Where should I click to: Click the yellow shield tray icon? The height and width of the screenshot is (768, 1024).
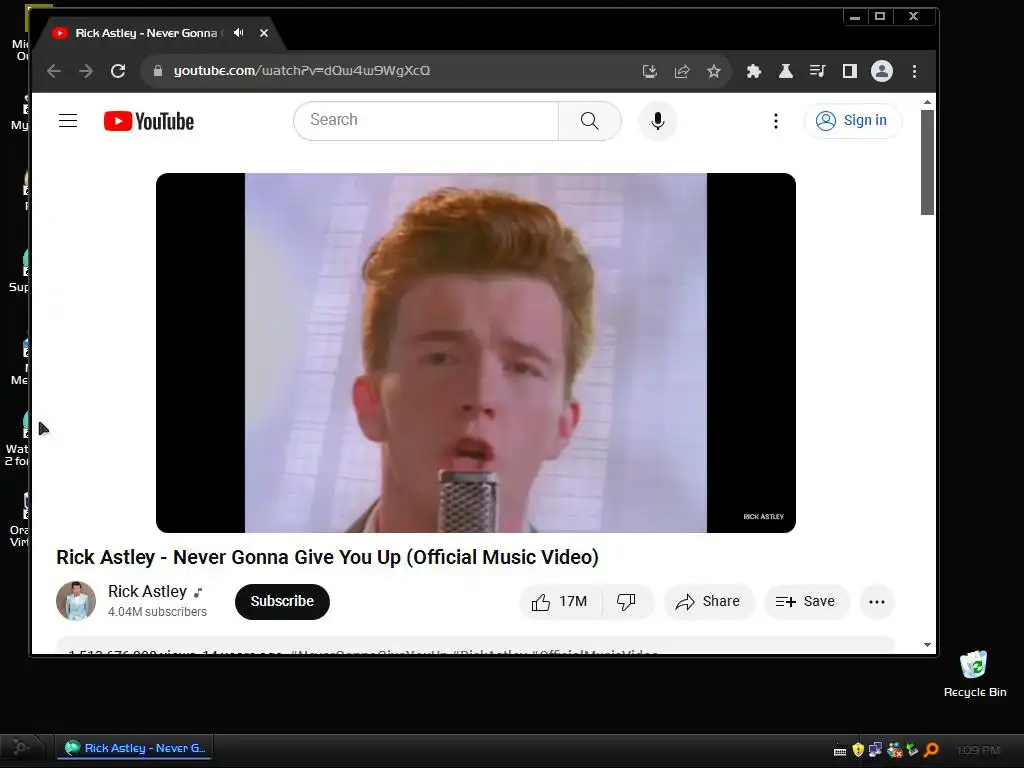pos(858,750)
